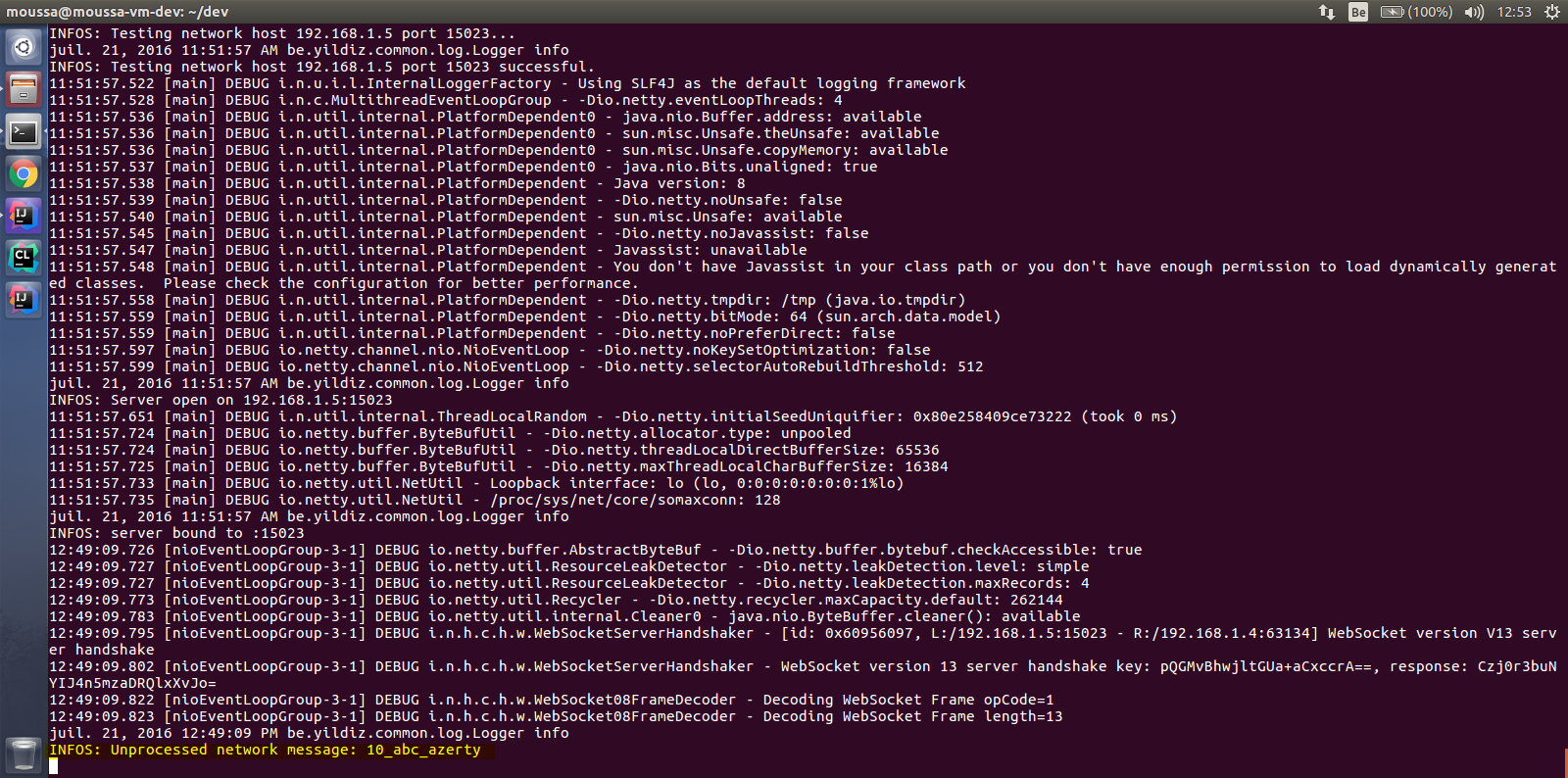Click the text '-Dio.netty.noUnsafe: false'
This screenshot has width=1568, height=778.
(727, 200)
